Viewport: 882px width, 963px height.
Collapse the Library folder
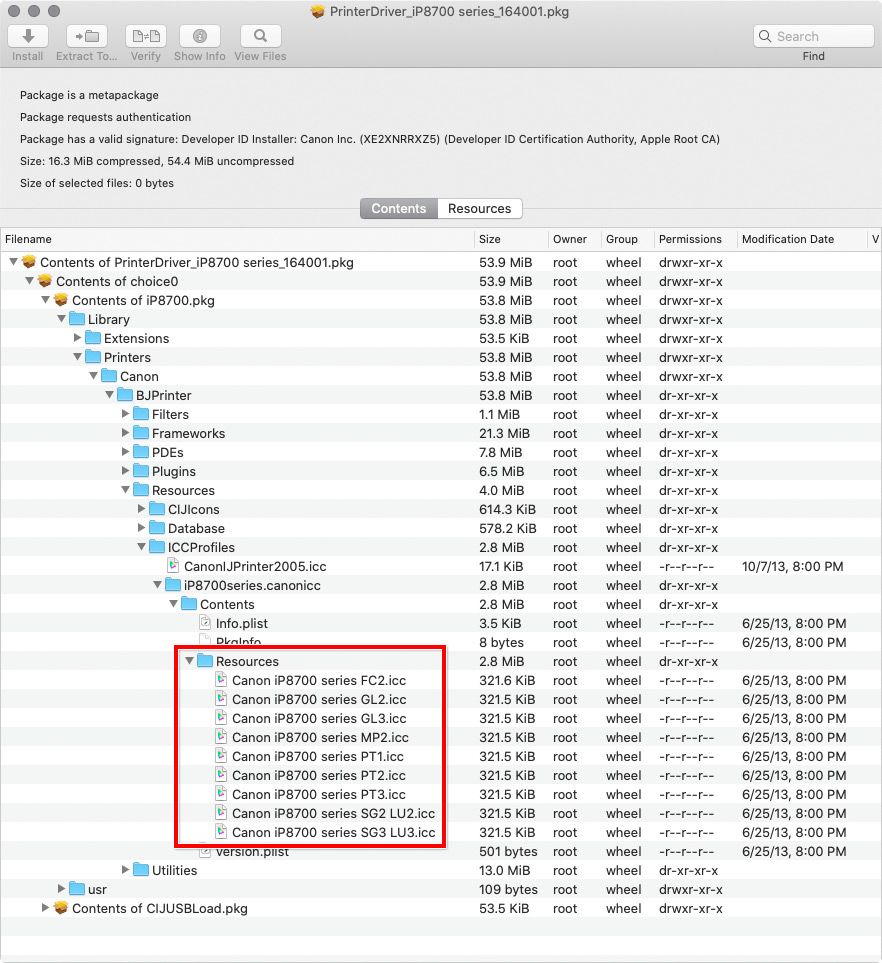coord(61,319)
